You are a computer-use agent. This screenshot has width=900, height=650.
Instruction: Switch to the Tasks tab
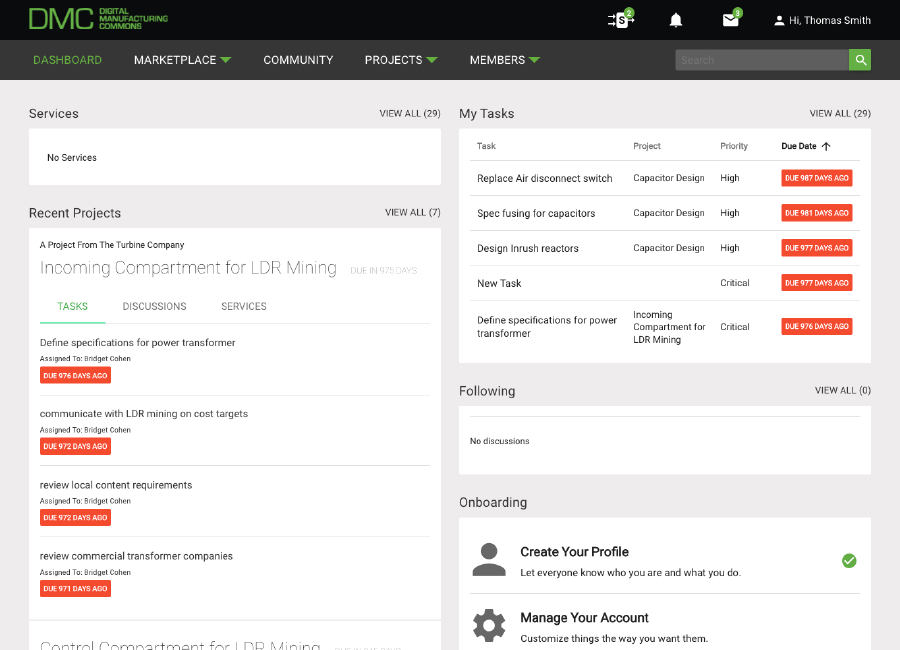coord(72,307)
